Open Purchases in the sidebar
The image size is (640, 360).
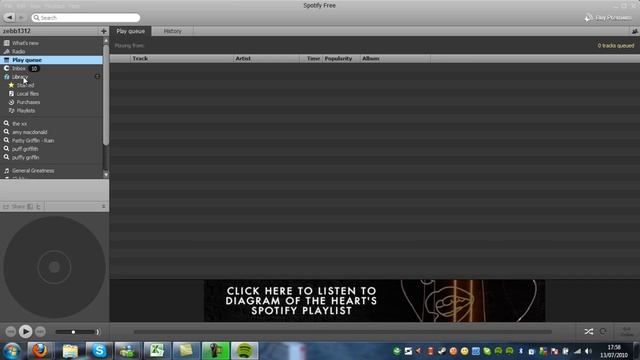click(x=28, y=102)
